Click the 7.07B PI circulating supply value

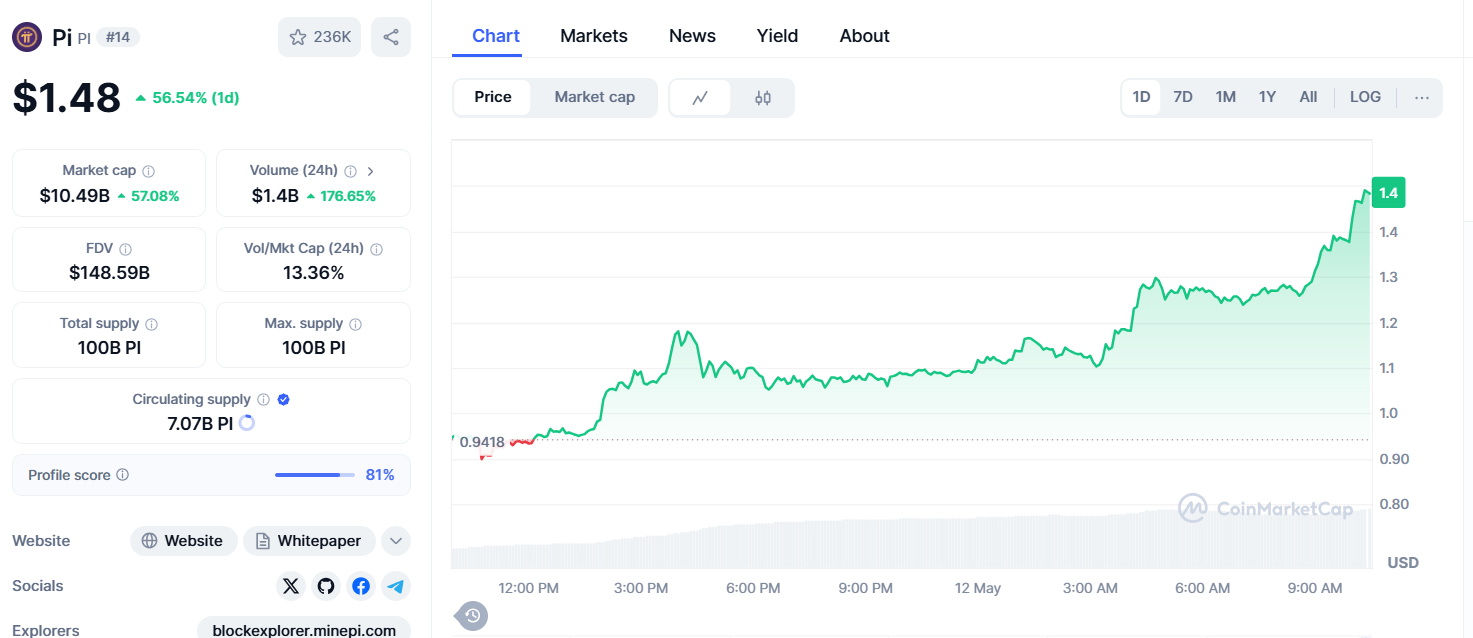[200, 423]
